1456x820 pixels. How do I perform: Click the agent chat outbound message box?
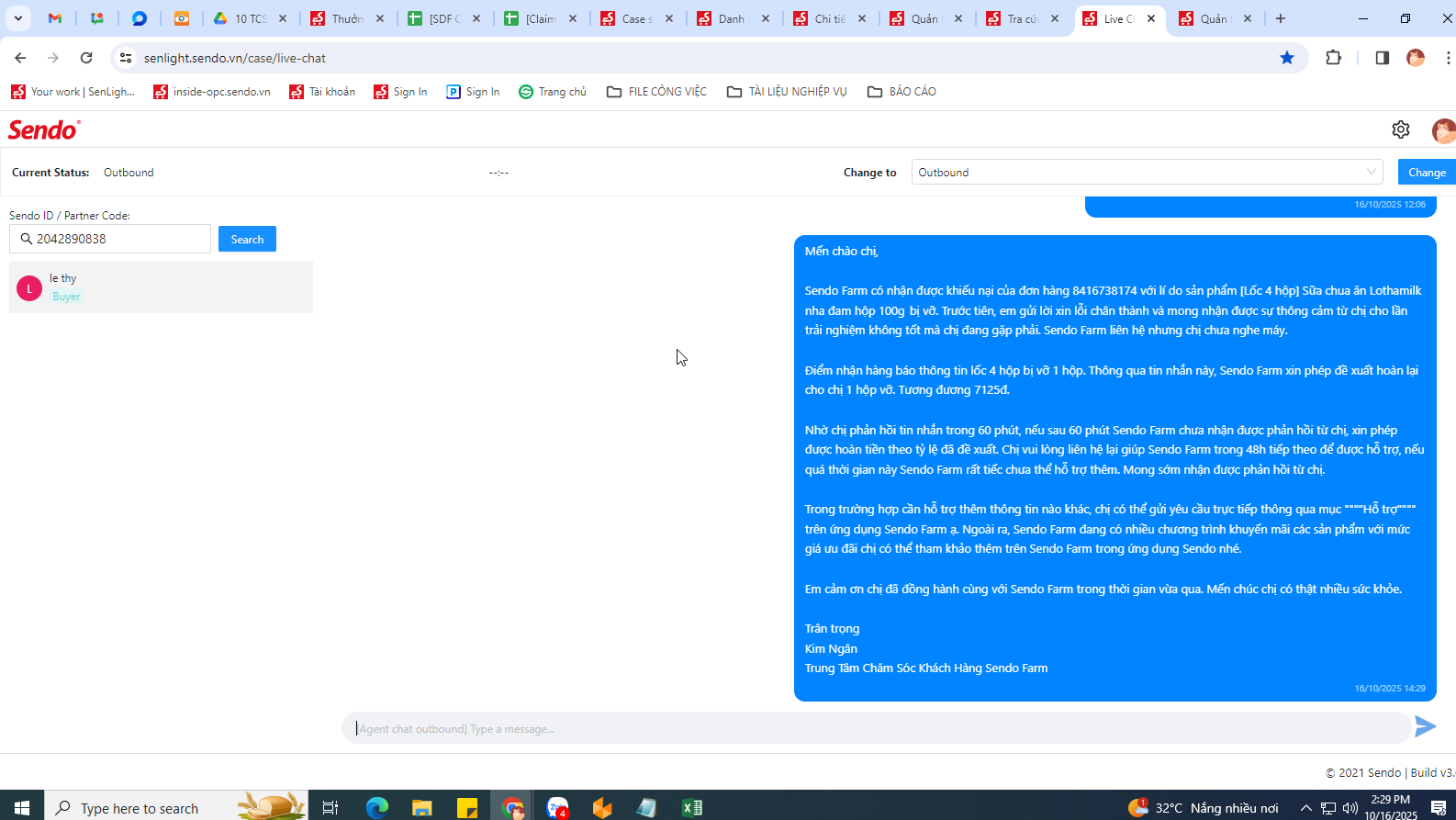(x=877, y=728)
